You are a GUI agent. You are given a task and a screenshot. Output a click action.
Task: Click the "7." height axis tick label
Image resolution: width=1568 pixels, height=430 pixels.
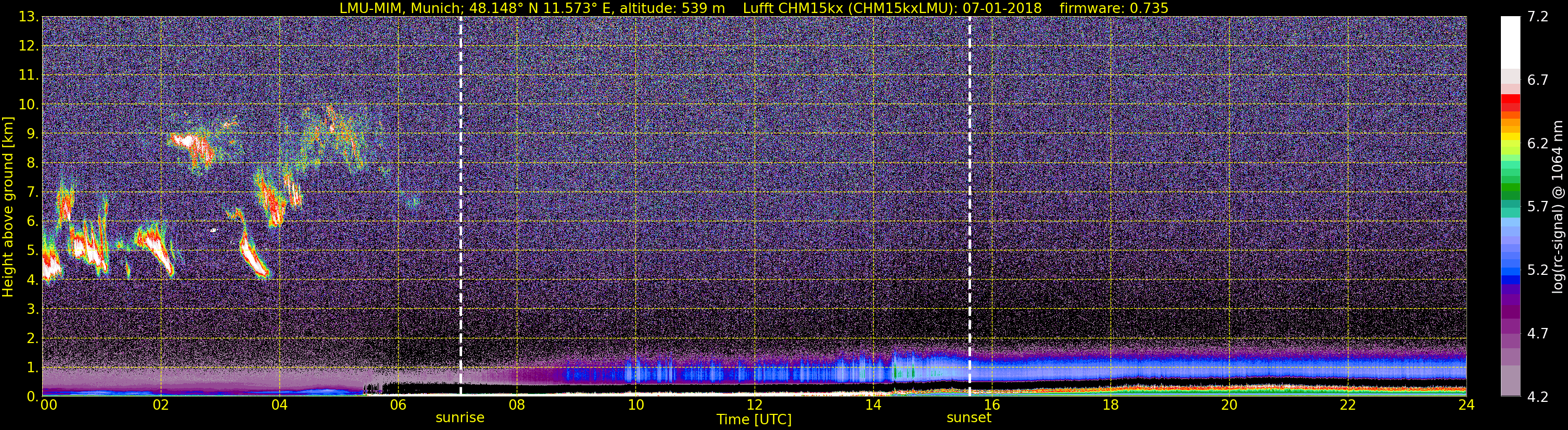[x=32, y=192]
